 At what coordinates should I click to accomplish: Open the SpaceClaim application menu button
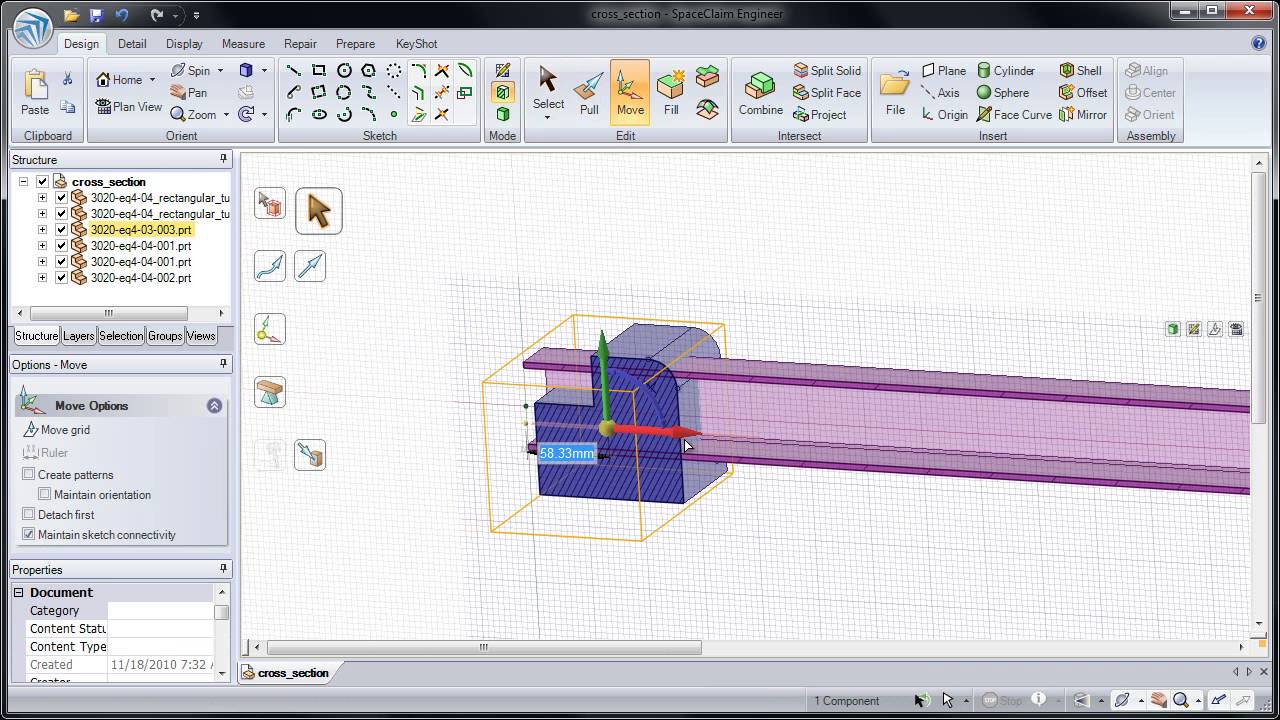pyautogui.click(x=33, y=28)
